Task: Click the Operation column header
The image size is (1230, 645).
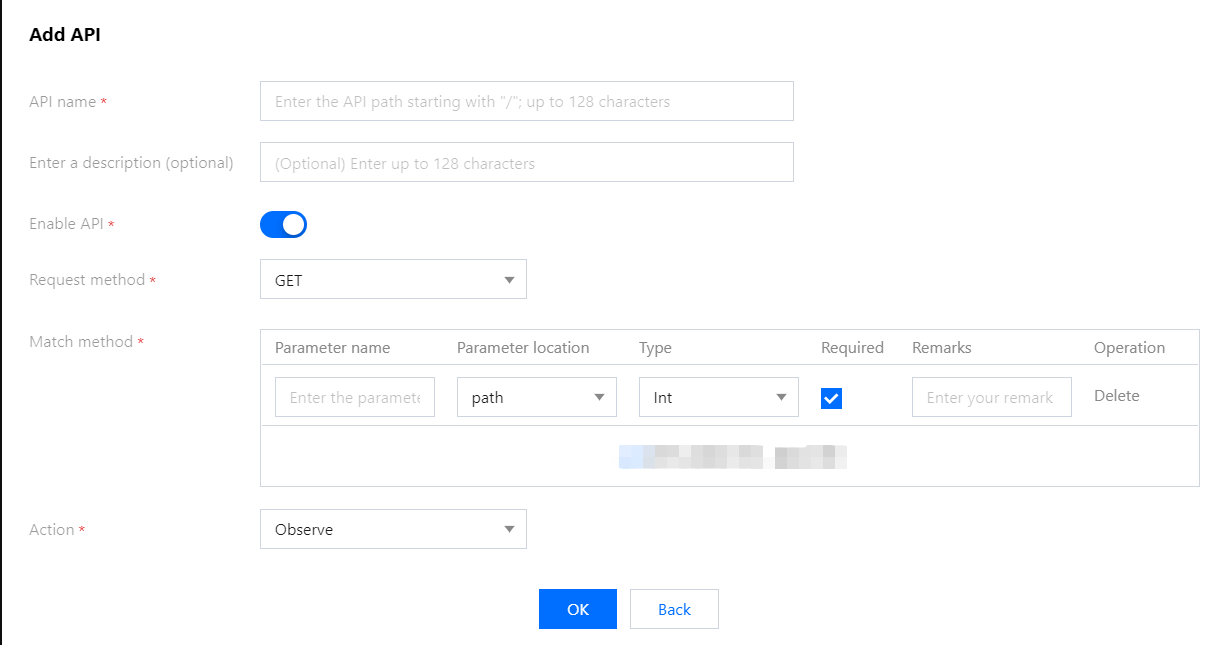Action: click(1129, 348)
